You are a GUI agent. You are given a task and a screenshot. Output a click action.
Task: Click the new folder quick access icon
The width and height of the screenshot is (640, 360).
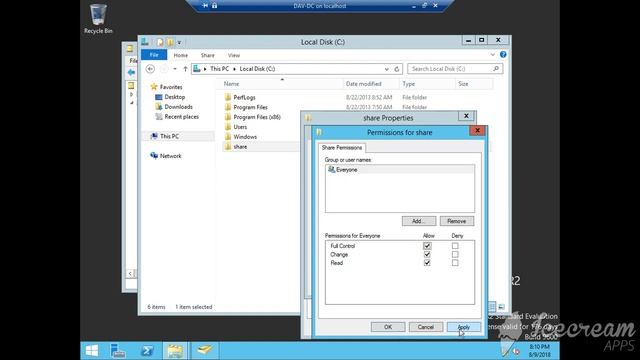pos(170,42)
